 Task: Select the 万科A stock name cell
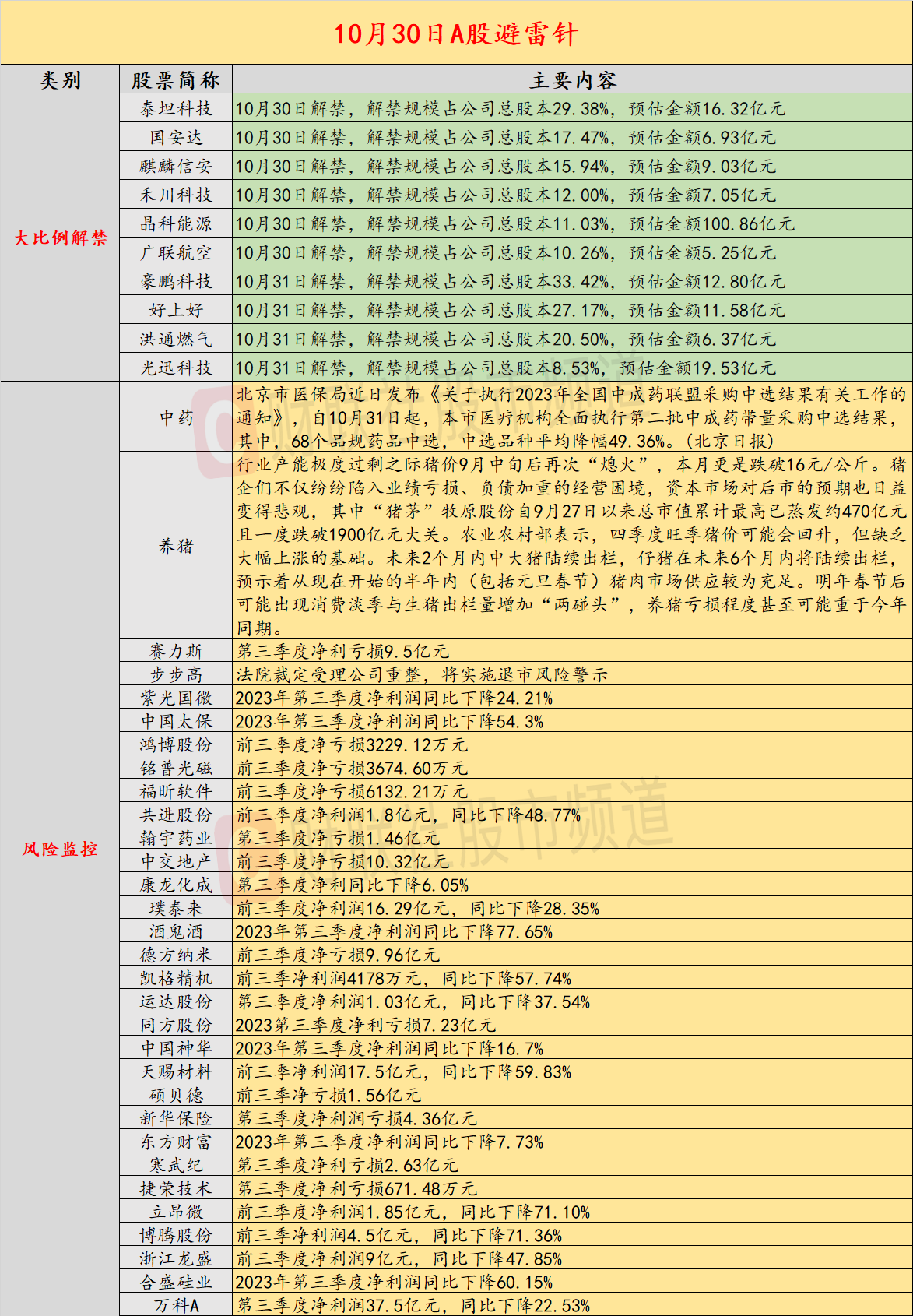point(176,1305)
